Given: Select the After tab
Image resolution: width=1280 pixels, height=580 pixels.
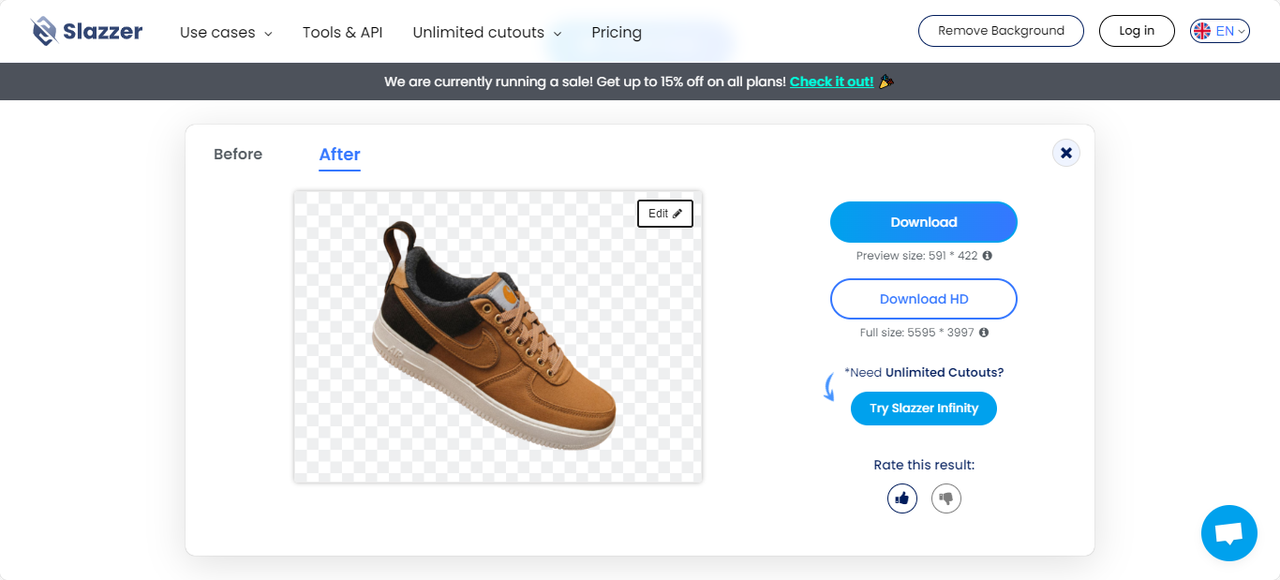Looking at the screenshot, I should (340, 155).
